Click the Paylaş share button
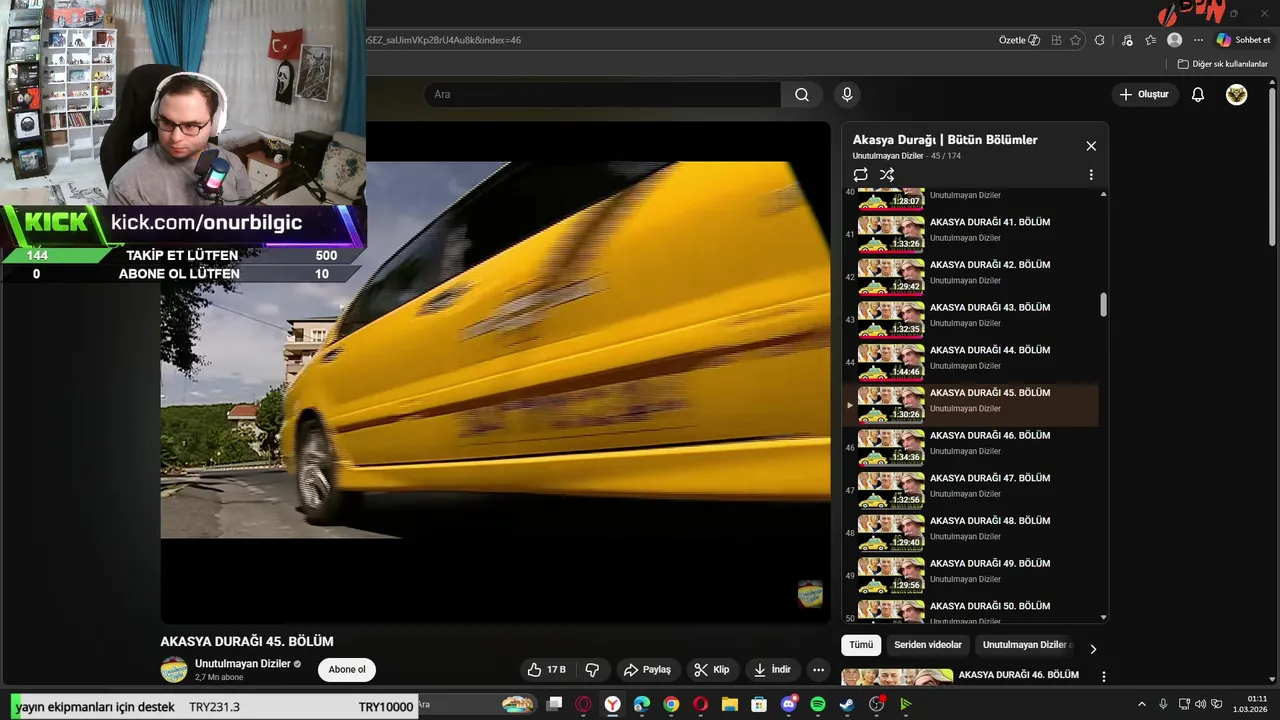Viewport: 1280px width, 720px height. click(647, 670)
